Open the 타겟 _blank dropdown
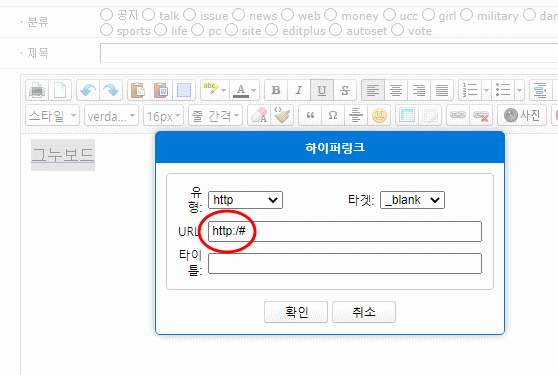Viewport: 558px width, 375px height. [x=412, y=200]
